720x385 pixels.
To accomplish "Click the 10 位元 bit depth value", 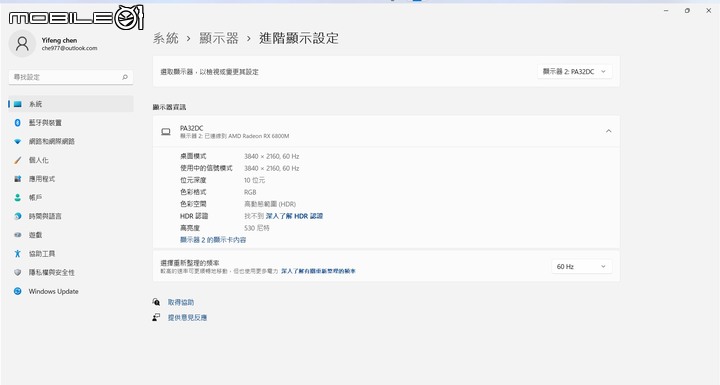I will [x=254, y=180].
